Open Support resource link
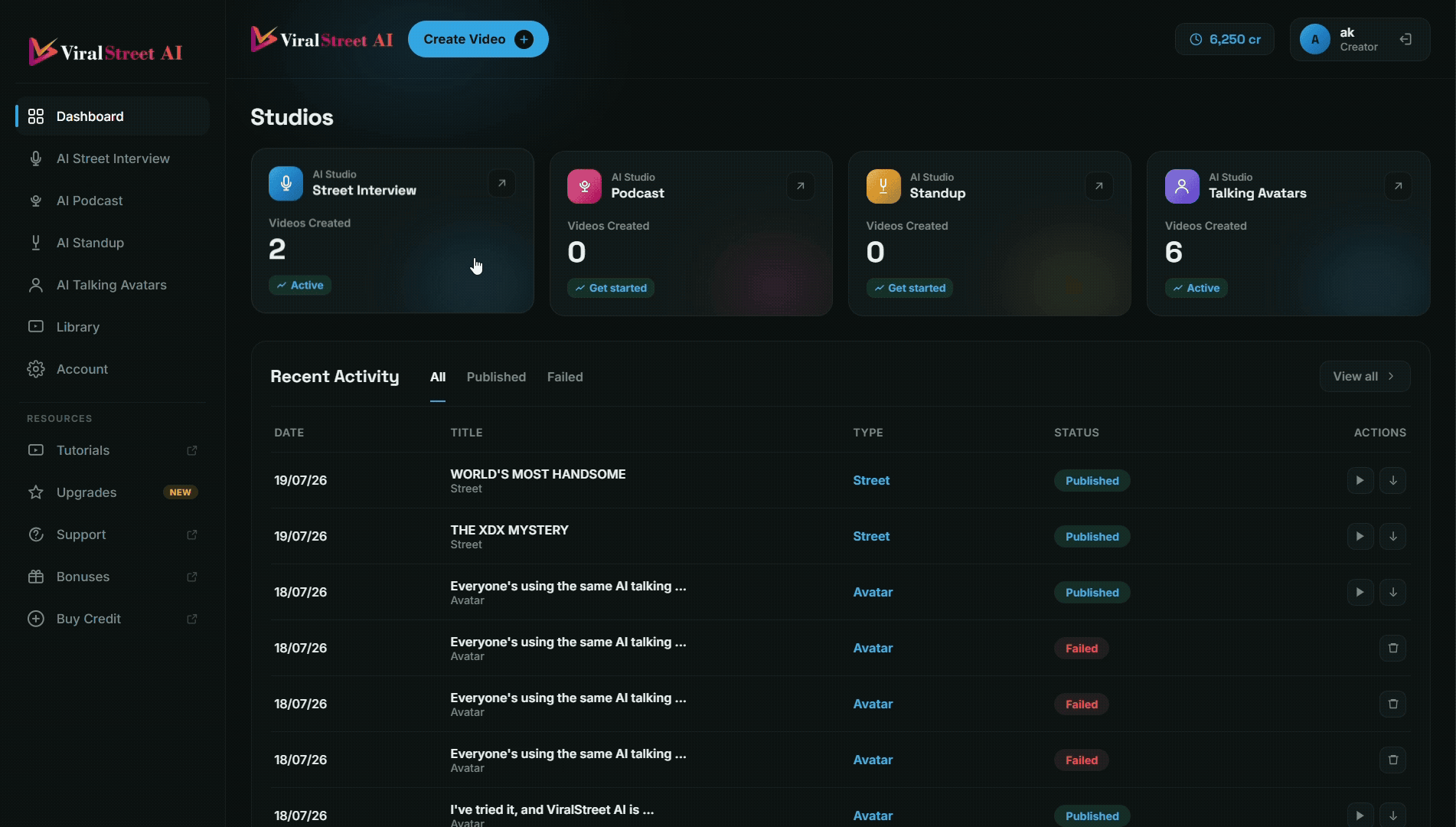This screenshot has width=1456, height=827. pyautogui.click(x=112, y=534)
